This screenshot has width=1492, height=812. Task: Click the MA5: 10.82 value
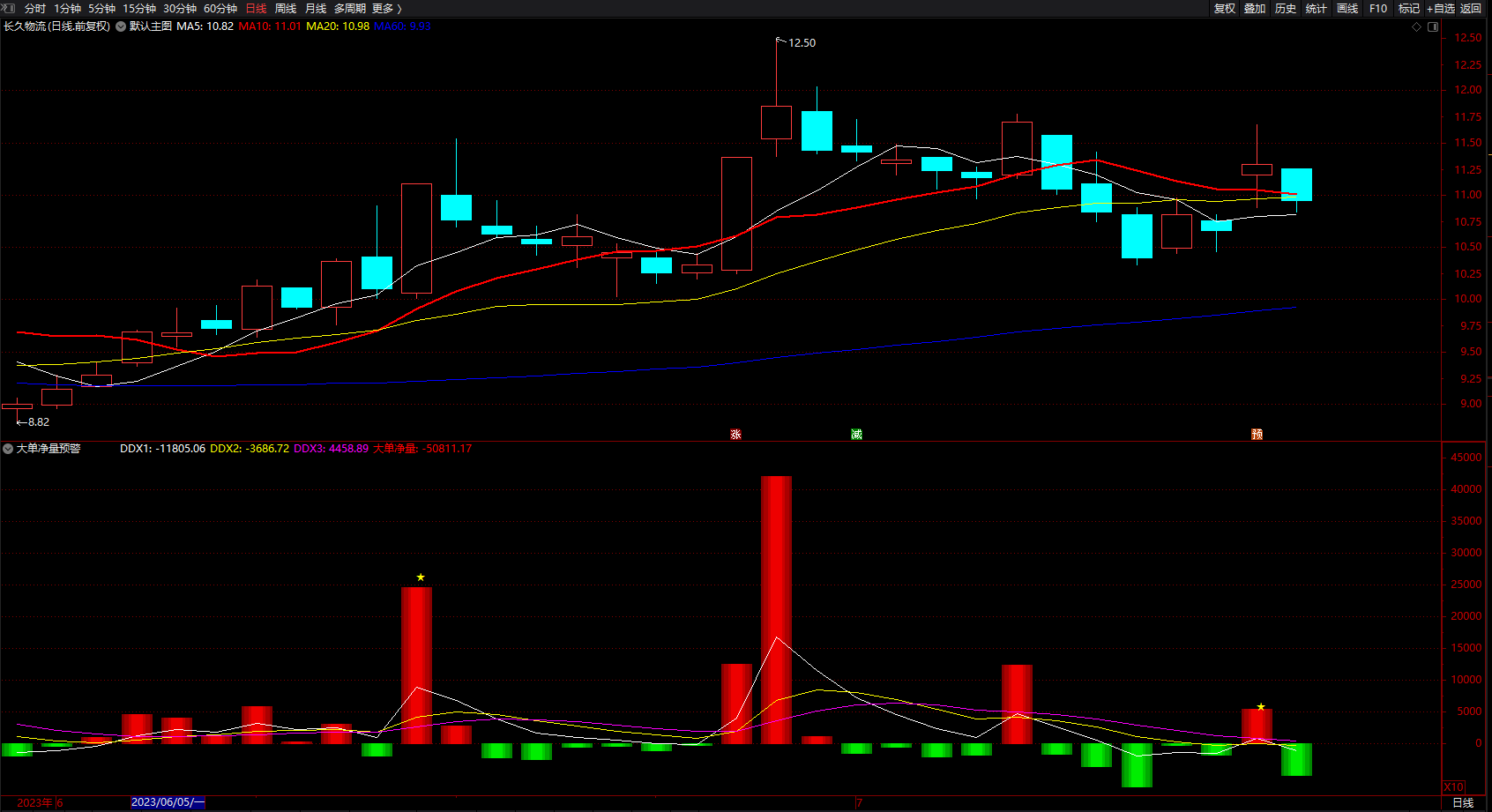point(205,26)
